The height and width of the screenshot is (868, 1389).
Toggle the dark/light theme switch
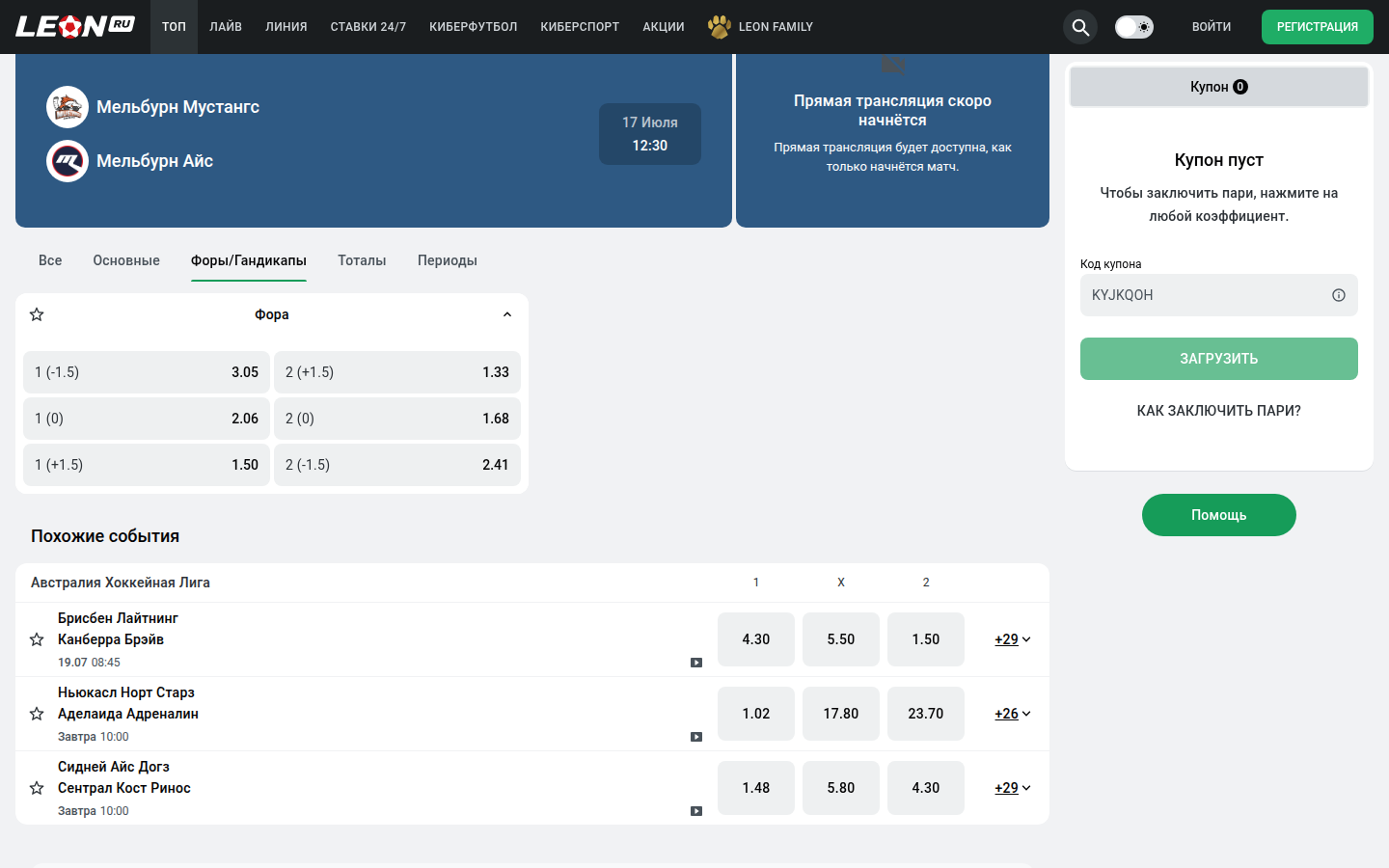click(x=1134, y=27)
